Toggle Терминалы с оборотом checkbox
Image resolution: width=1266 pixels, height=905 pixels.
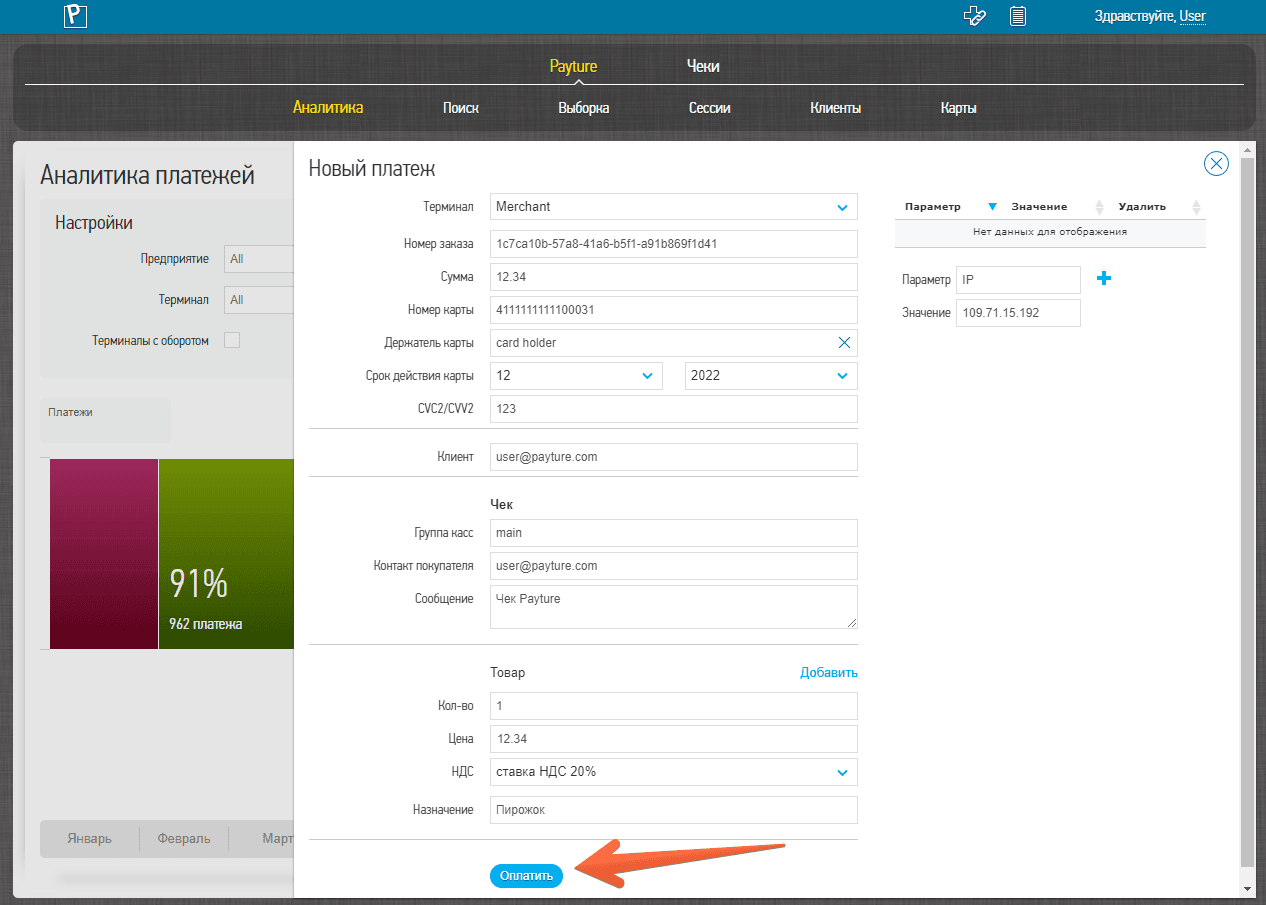click(x=232, y=340)
